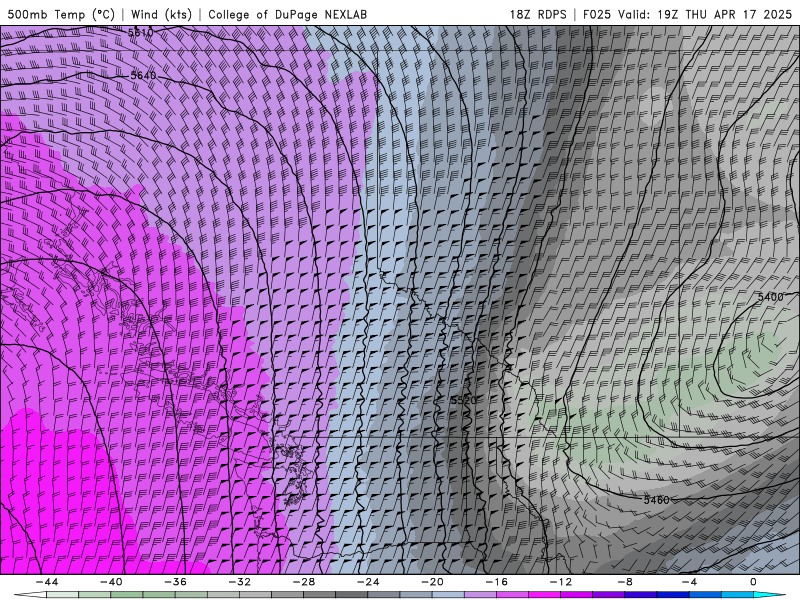800x600 pixels.
Task: Click the -4 color scale label
Action: coord(689,582)
